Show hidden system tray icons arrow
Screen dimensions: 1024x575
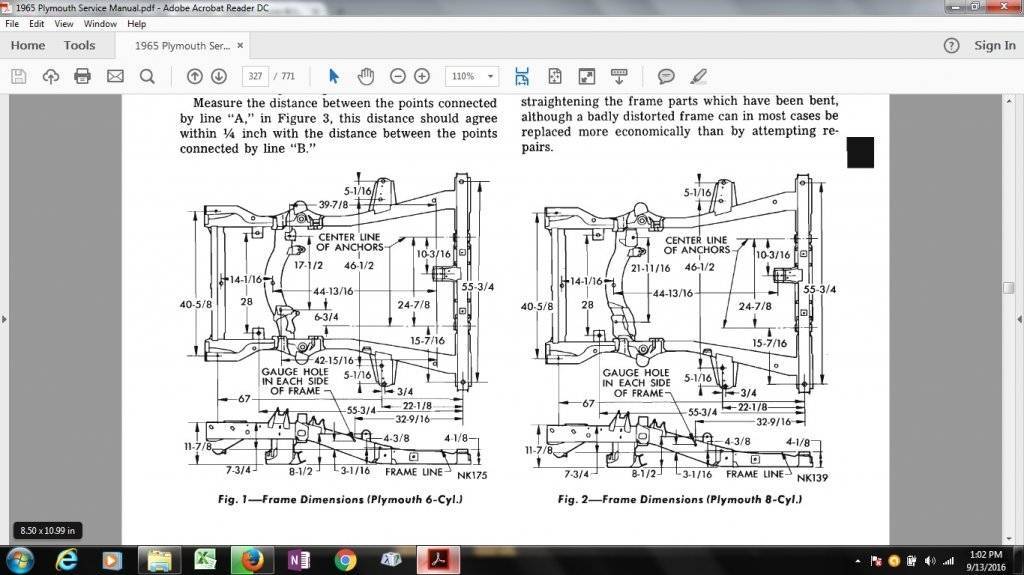click(x=859, y=561)
